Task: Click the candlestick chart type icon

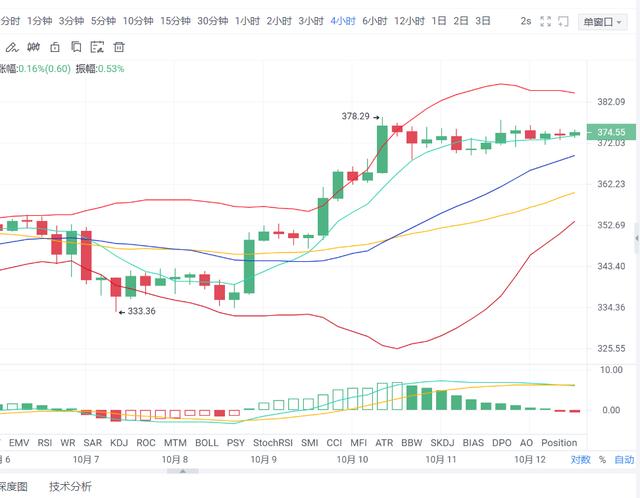Action: tap(33, 47)
